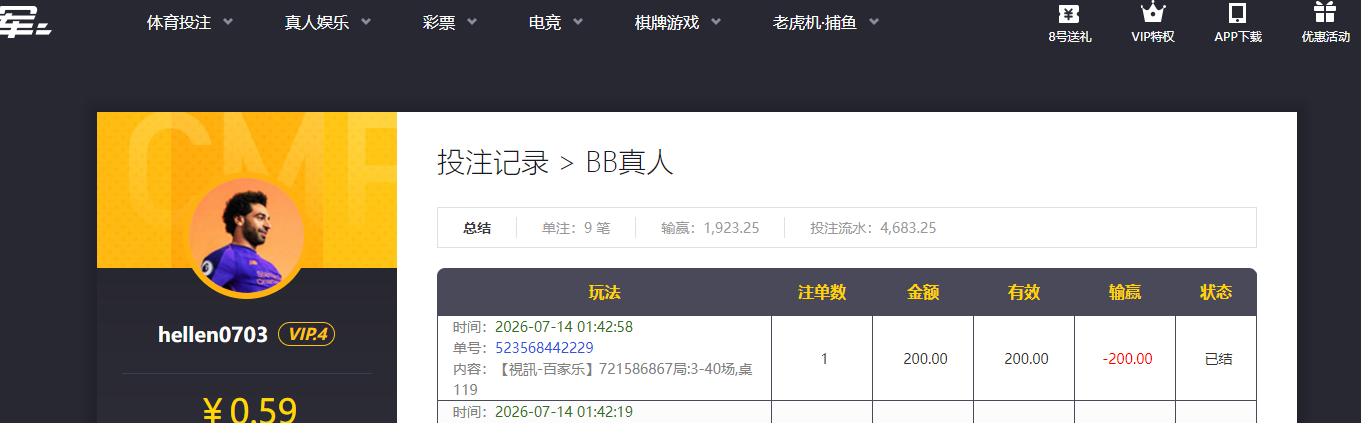Expand the 棋牌游戏 dropdown arrow
Image resolution: width=1361 pixels, height=423 pixels.
point(716,22)
